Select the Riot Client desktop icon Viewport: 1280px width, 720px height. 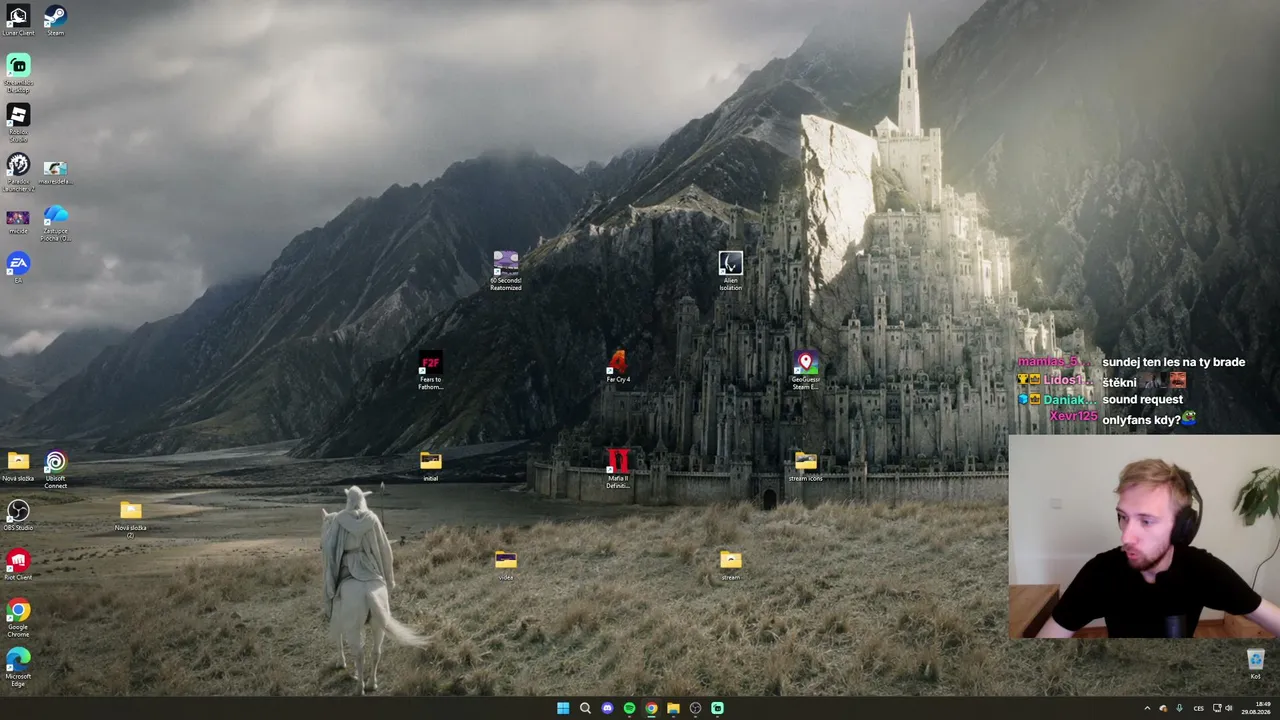click(x=18, y=564)
